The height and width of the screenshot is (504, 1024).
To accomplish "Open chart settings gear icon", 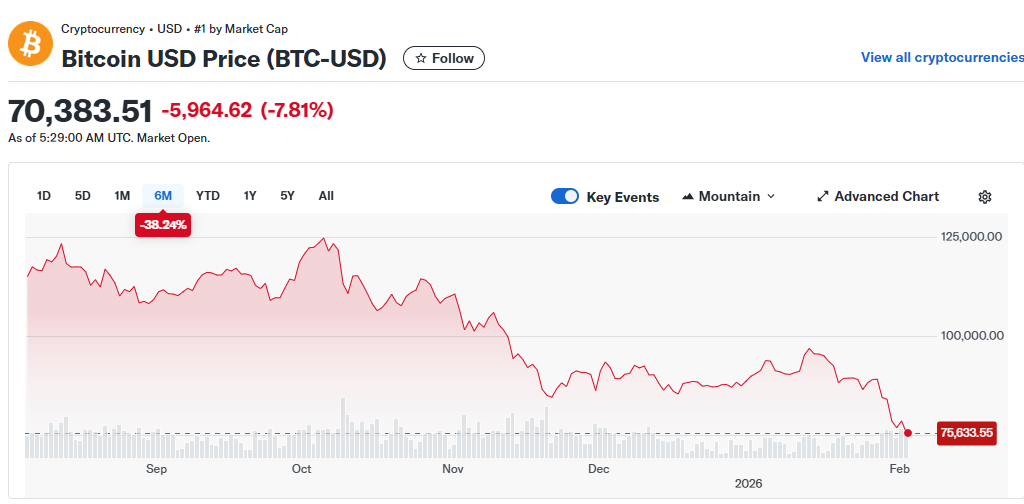I will tap(985, 197).
